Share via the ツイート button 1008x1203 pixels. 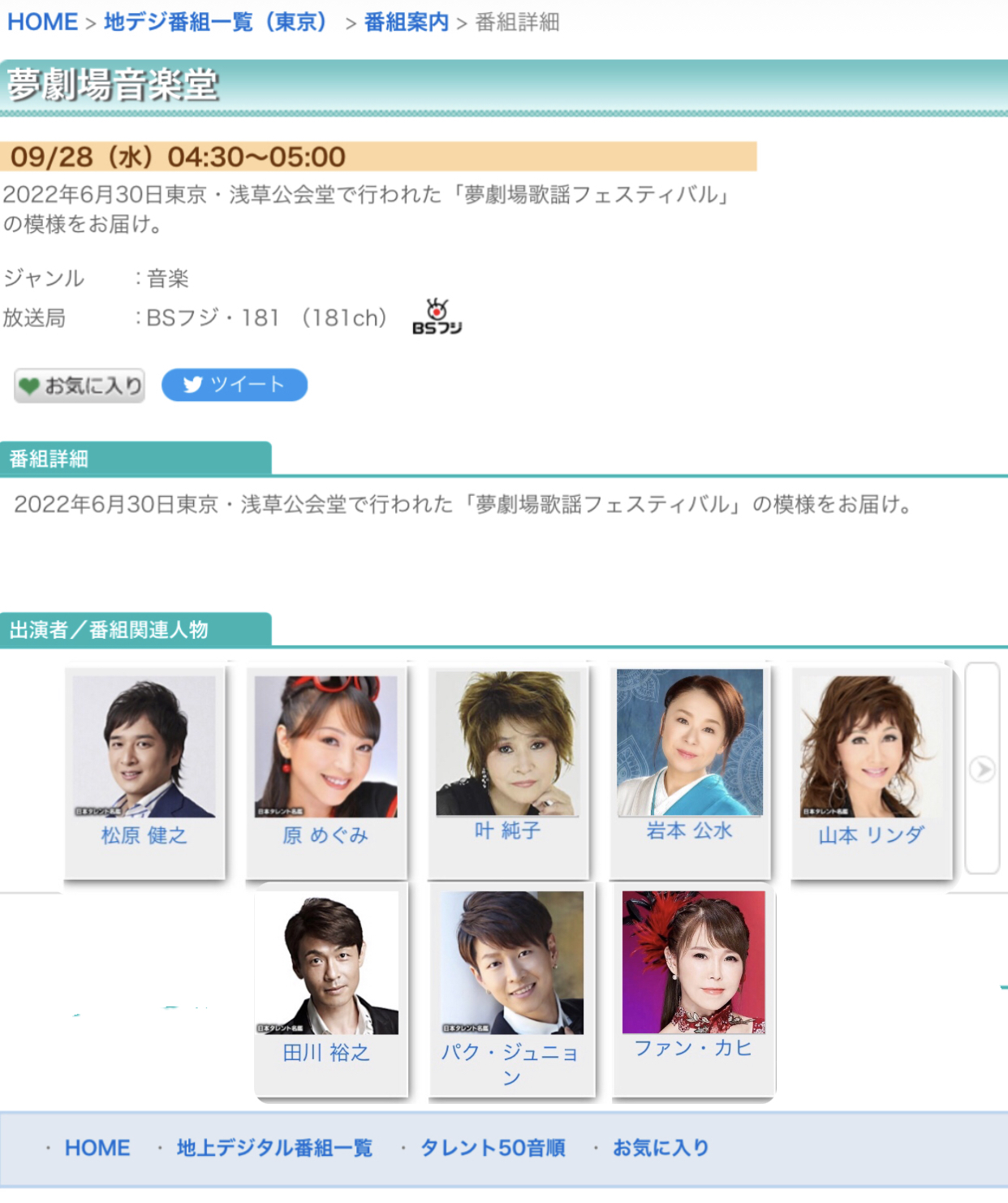click(235, 385)
